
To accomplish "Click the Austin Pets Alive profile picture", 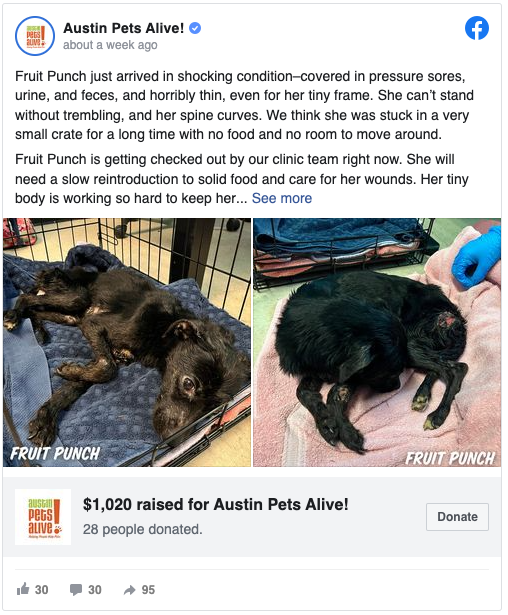I will pos(35,36).
